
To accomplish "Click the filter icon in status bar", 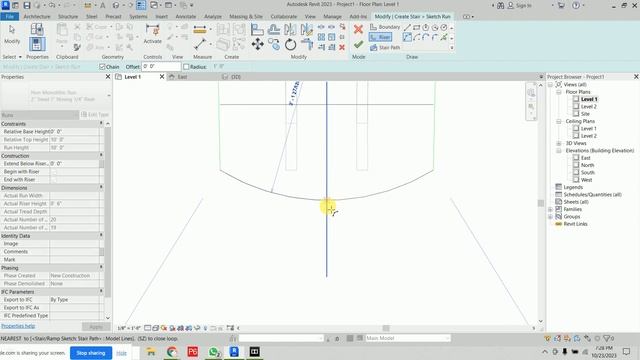I will 607,338.
